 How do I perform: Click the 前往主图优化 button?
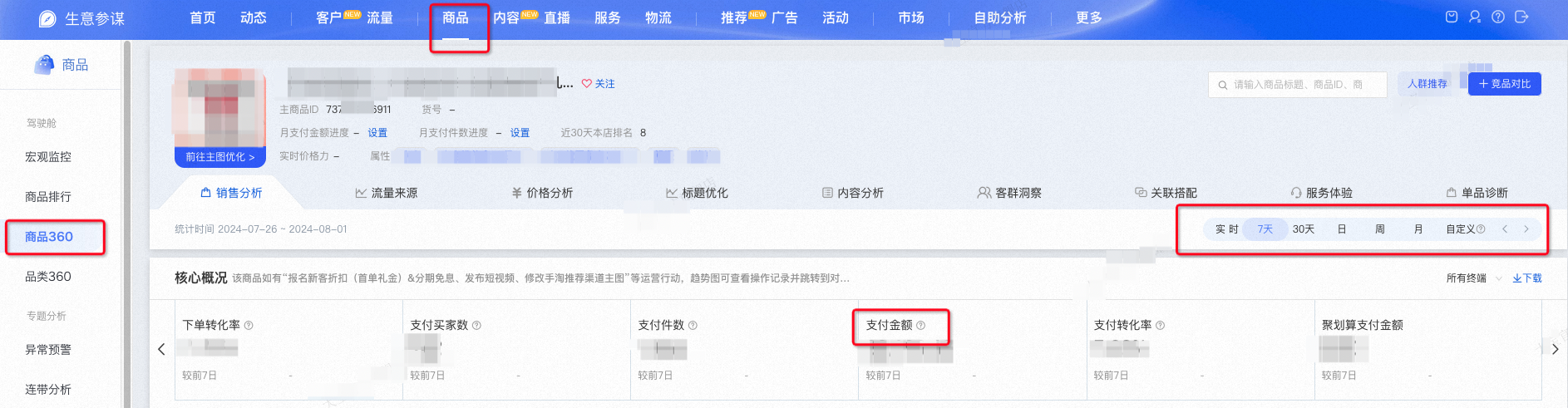(220, 157)
